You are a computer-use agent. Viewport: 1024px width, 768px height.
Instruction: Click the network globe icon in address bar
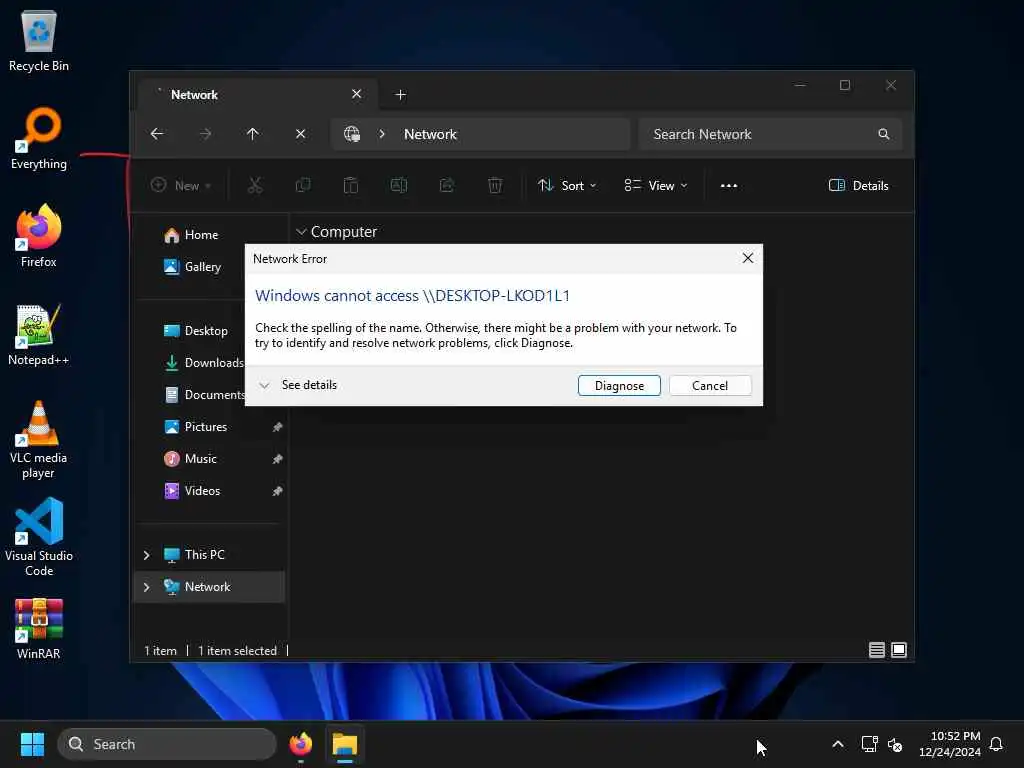[352, 134]
